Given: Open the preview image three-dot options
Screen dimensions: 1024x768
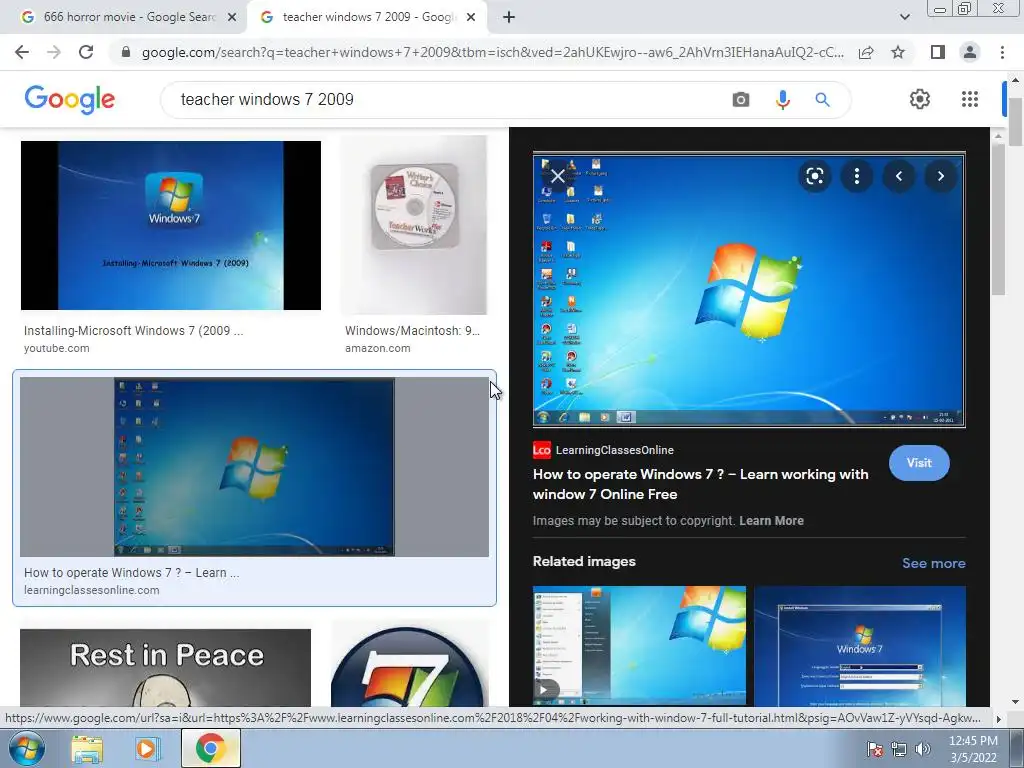Looking at the screenshot, I should point(856,176).
